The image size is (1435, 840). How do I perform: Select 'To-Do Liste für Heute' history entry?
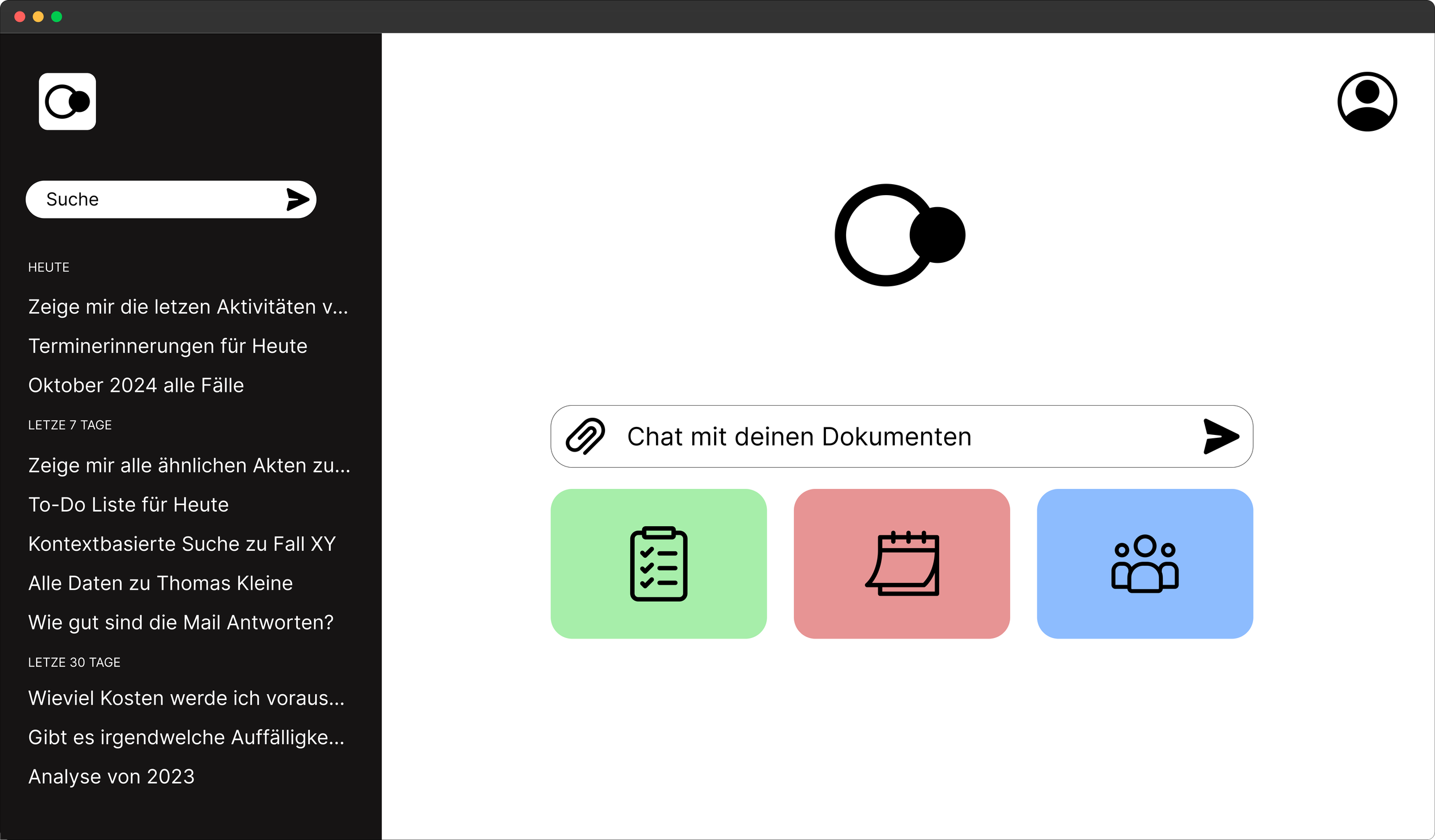click(x=129, y=505)
